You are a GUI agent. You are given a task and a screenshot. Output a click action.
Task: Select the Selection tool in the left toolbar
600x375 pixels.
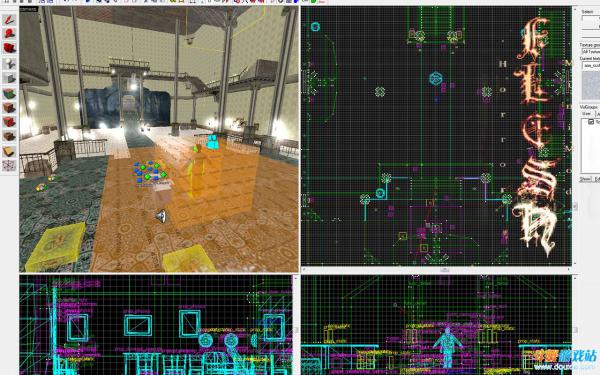[9, 20]
